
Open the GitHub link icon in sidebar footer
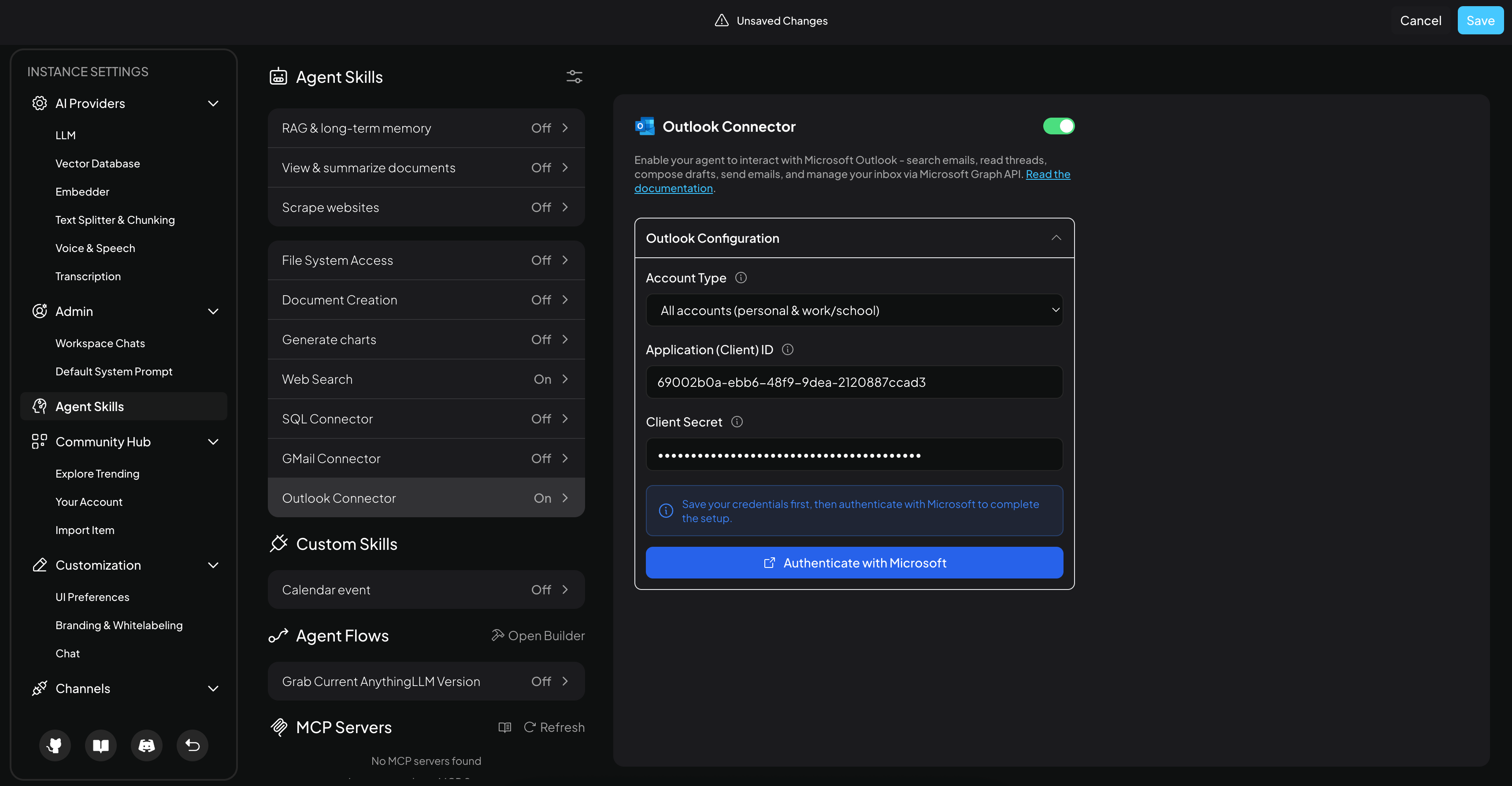[54, 745]
